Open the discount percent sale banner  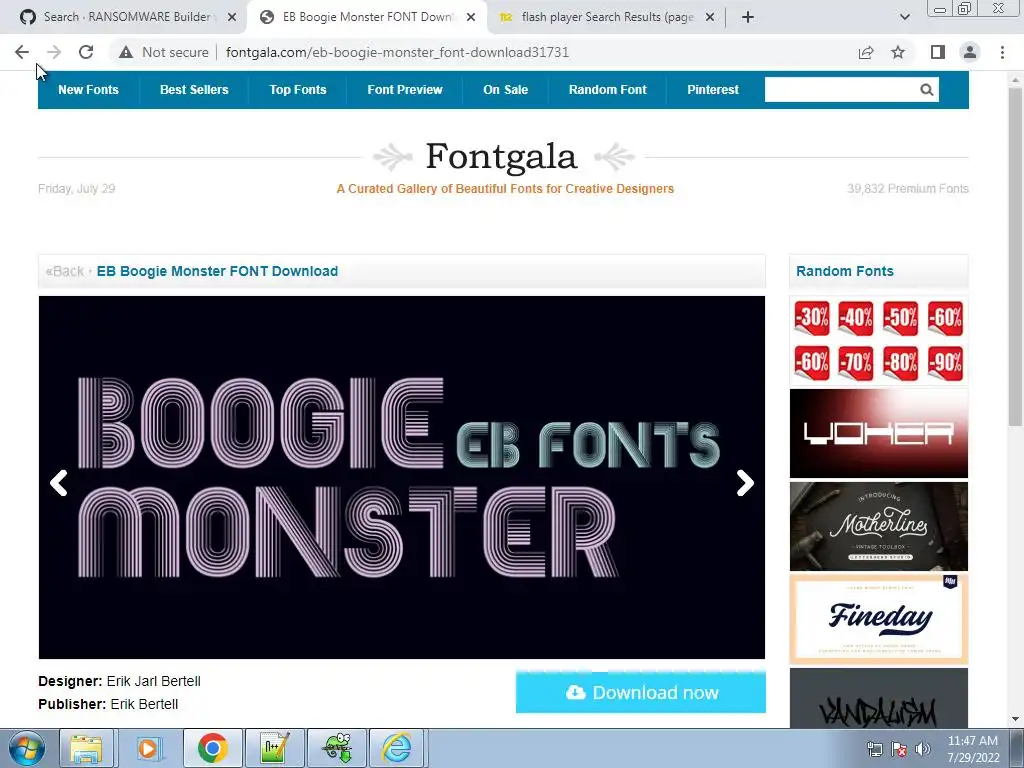878,340
